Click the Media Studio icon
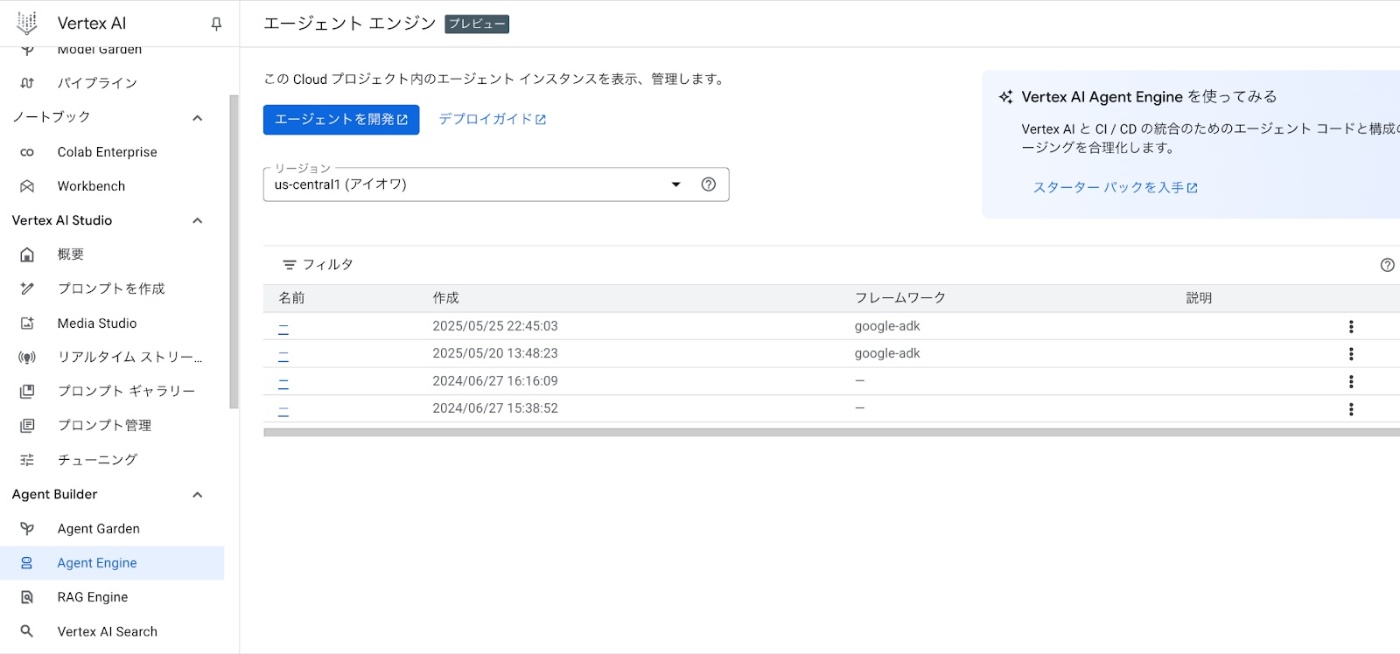Image resolution: width=1400 pixels, height=654 pixels. coord(27,323)
